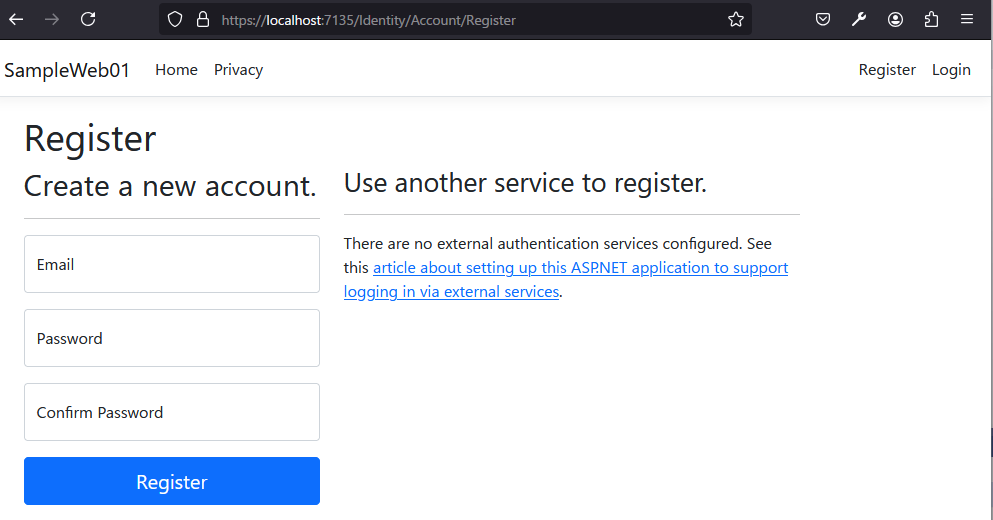This screenshot has height=520, width=993.
Task: Bookmark this page with the star icon
Action: tap(736, 19)
